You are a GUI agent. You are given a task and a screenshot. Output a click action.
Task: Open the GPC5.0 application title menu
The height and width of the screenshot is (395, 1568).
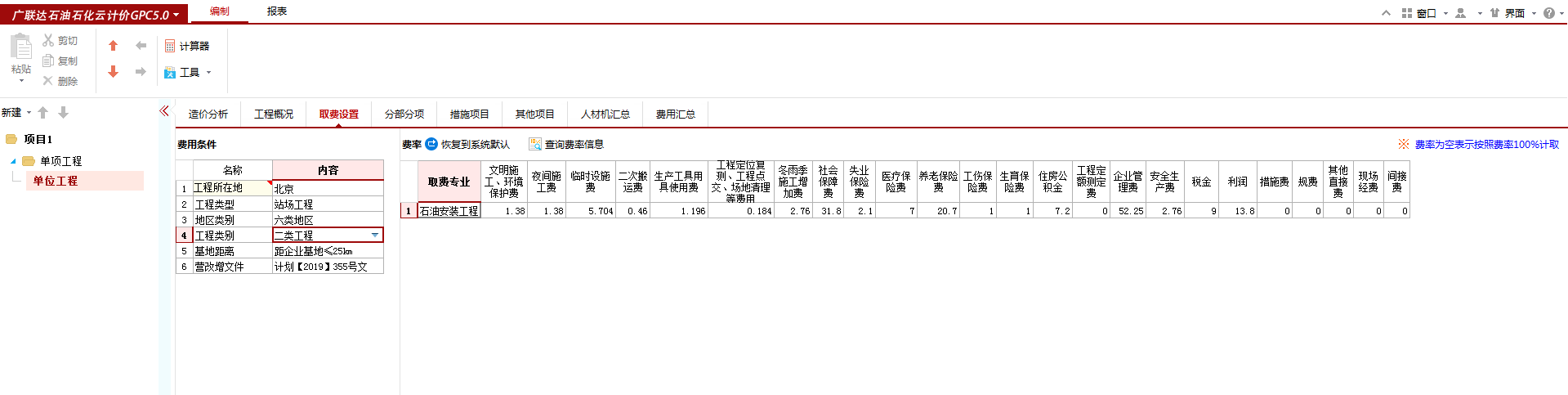click(x=95, y=15)
